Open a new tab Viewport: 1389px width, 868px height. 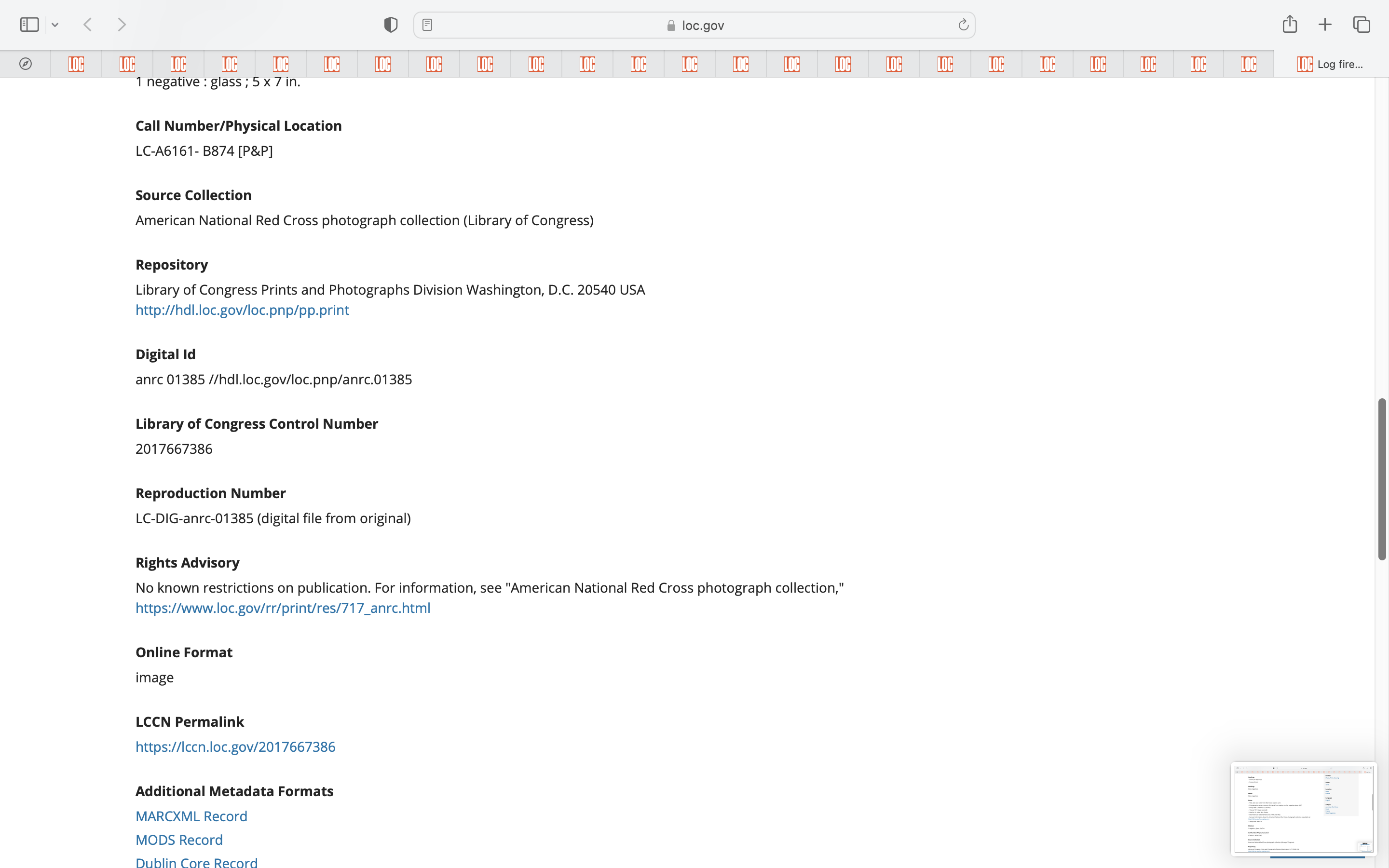tap(1325, 25)
